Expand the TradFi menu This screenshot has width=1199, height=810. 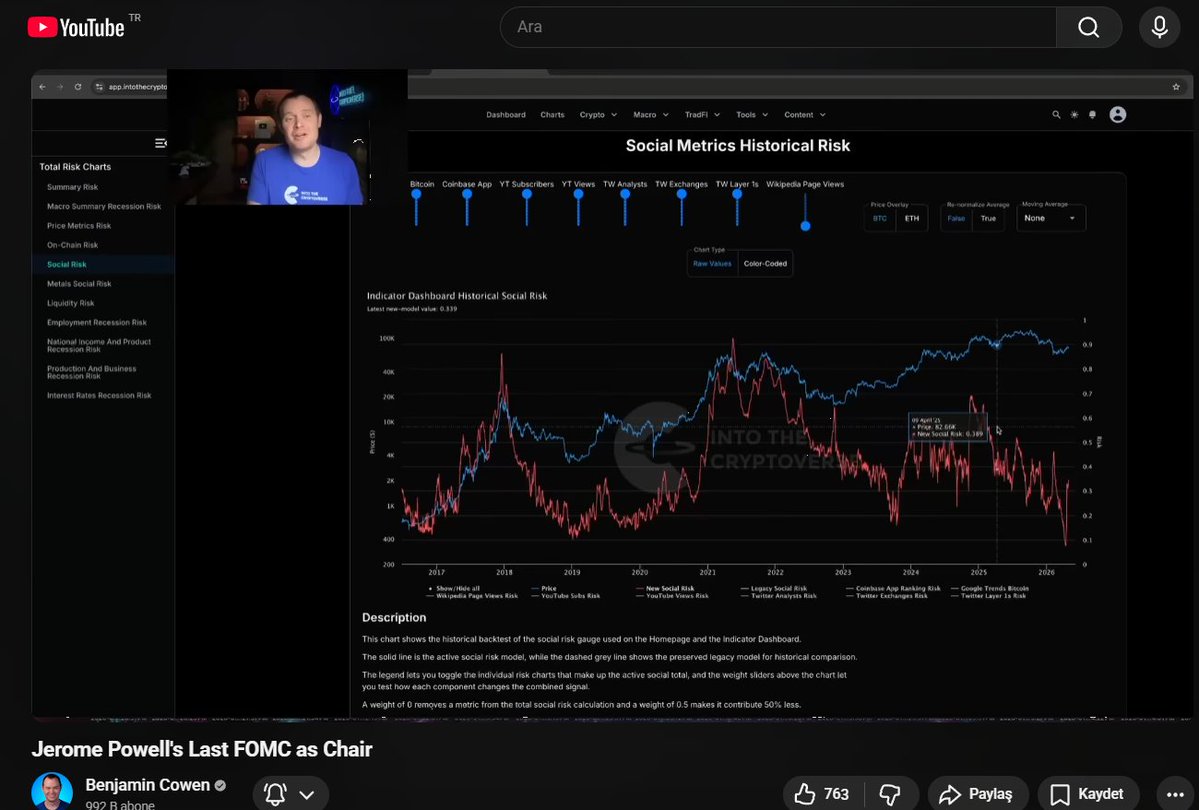click(702, 115)
